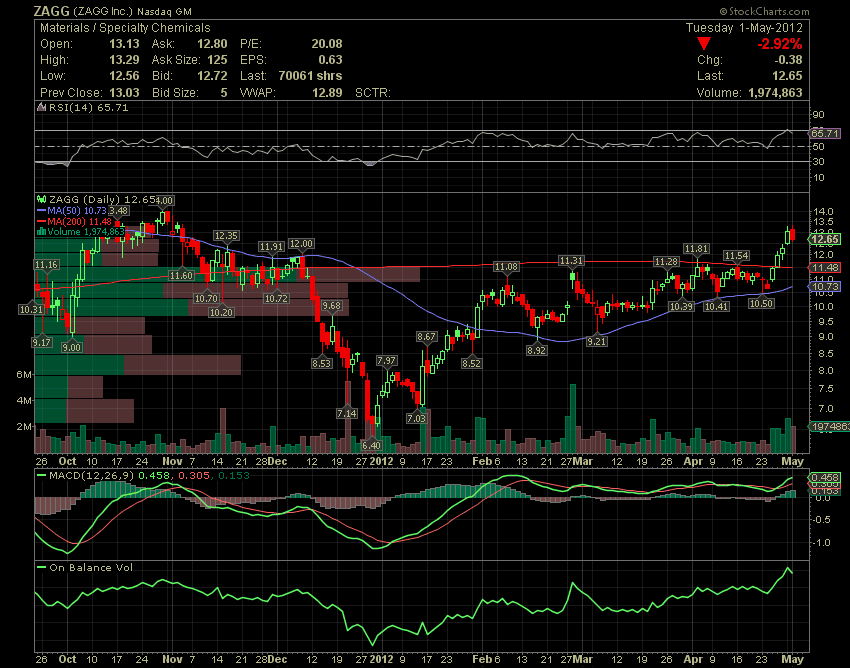Click the -2.92% percent change

(779, 44)
